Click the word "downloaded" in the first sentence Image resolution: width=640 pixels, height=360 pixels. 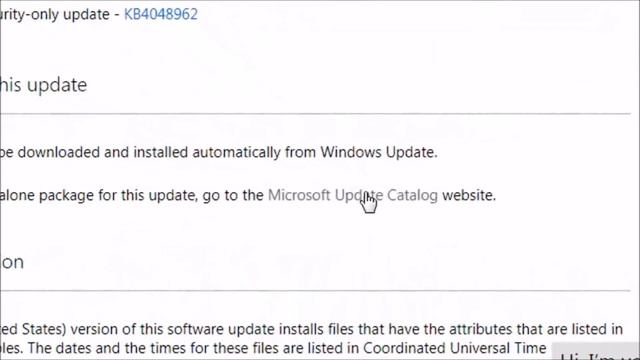[x=59, y=152]
